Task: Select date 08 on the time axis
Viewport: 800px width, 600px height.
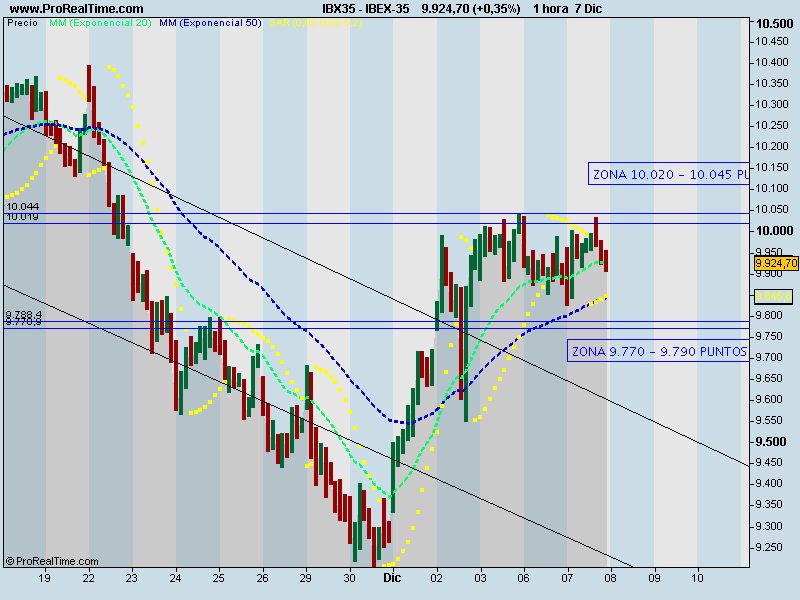Action: [x=610, y=578]
